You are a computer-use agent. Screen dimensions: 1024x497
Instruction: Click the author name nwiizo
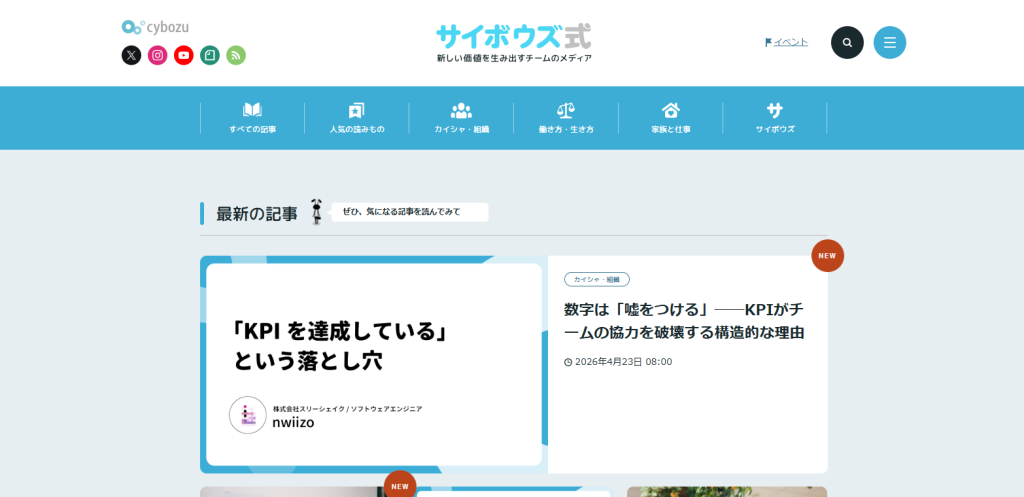pos(293,423)
